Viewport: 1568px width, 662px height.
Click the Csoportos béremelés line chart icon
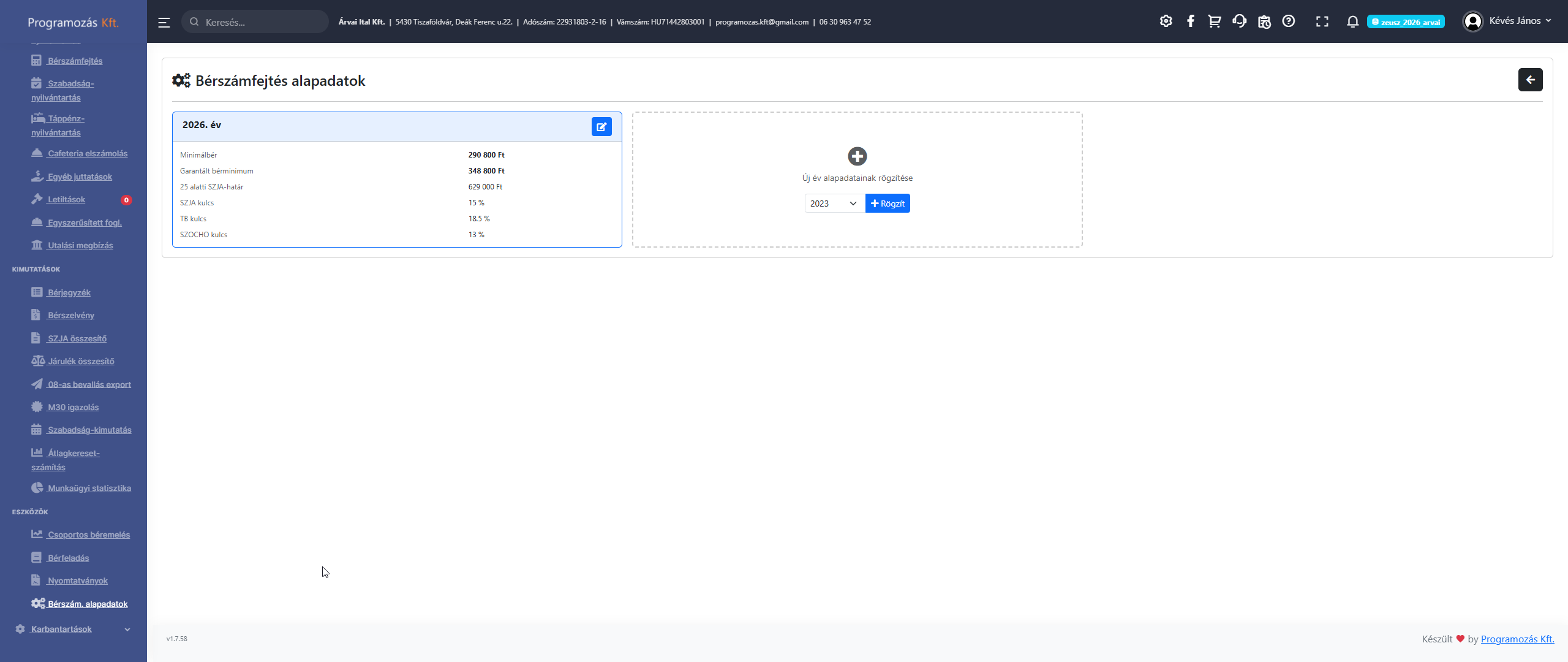37,535
